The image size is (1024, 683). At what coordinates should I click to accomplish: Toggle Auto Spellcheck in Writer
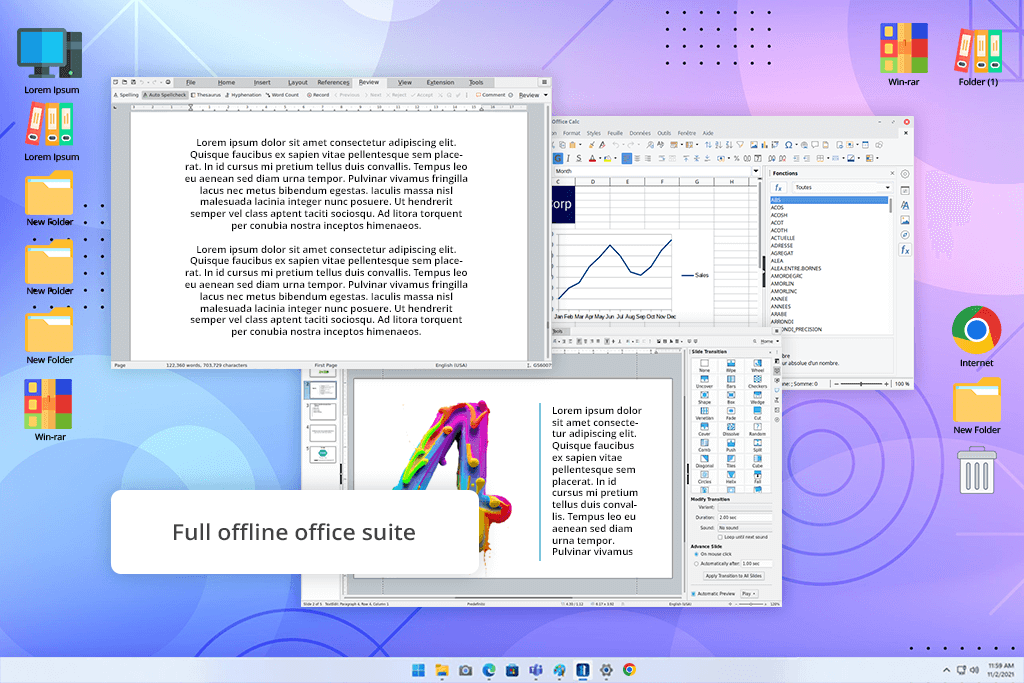tap(165, 95)
